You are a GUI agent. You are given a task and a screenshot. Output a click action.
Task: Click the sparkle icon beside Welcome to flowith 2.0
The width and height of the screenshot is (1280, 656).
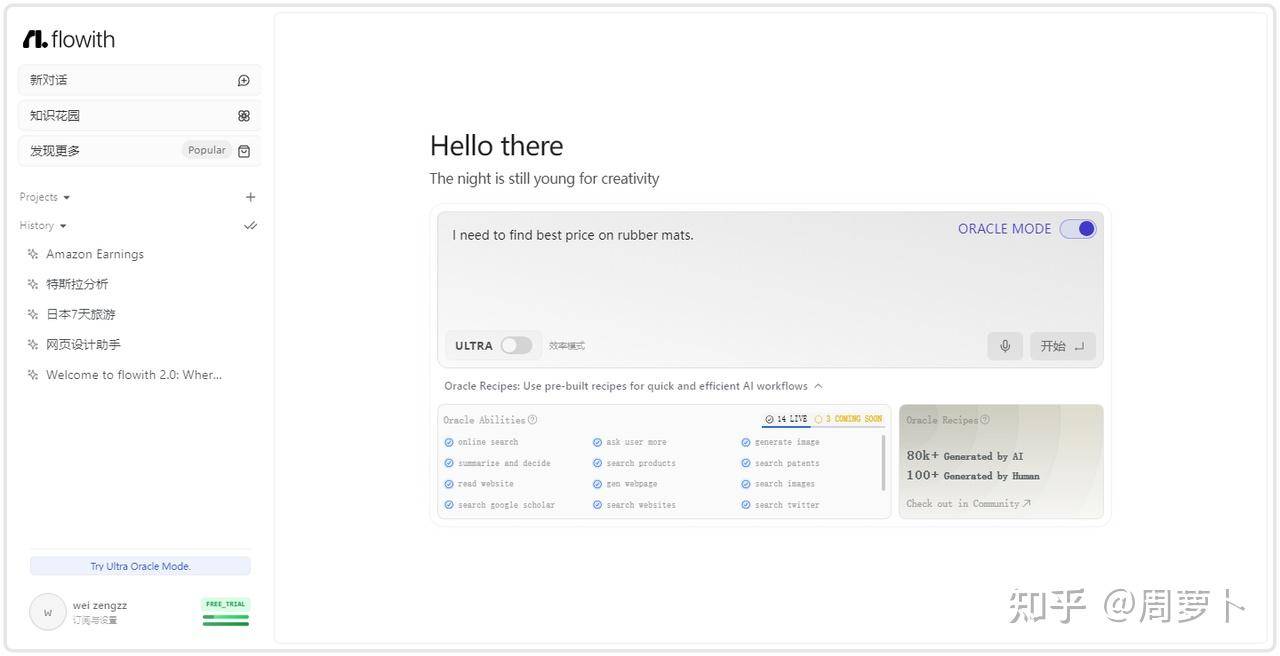(x=33, y=375)
